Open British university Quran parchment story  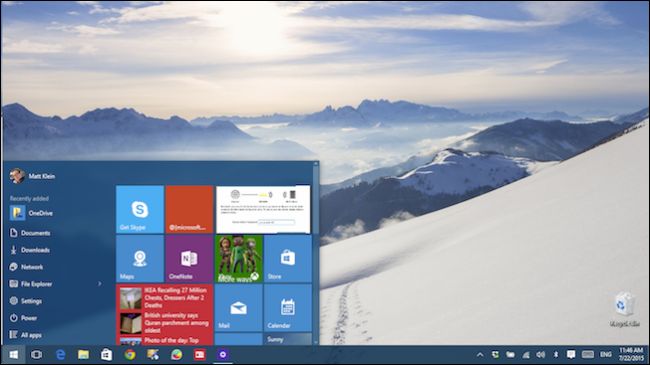(176, 323)
